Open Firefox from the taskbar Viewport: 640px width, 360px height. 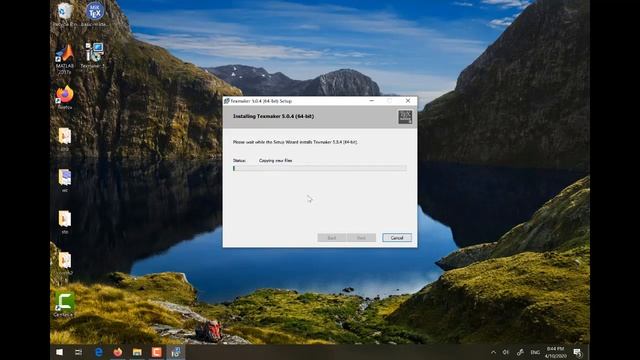(118, 352)
